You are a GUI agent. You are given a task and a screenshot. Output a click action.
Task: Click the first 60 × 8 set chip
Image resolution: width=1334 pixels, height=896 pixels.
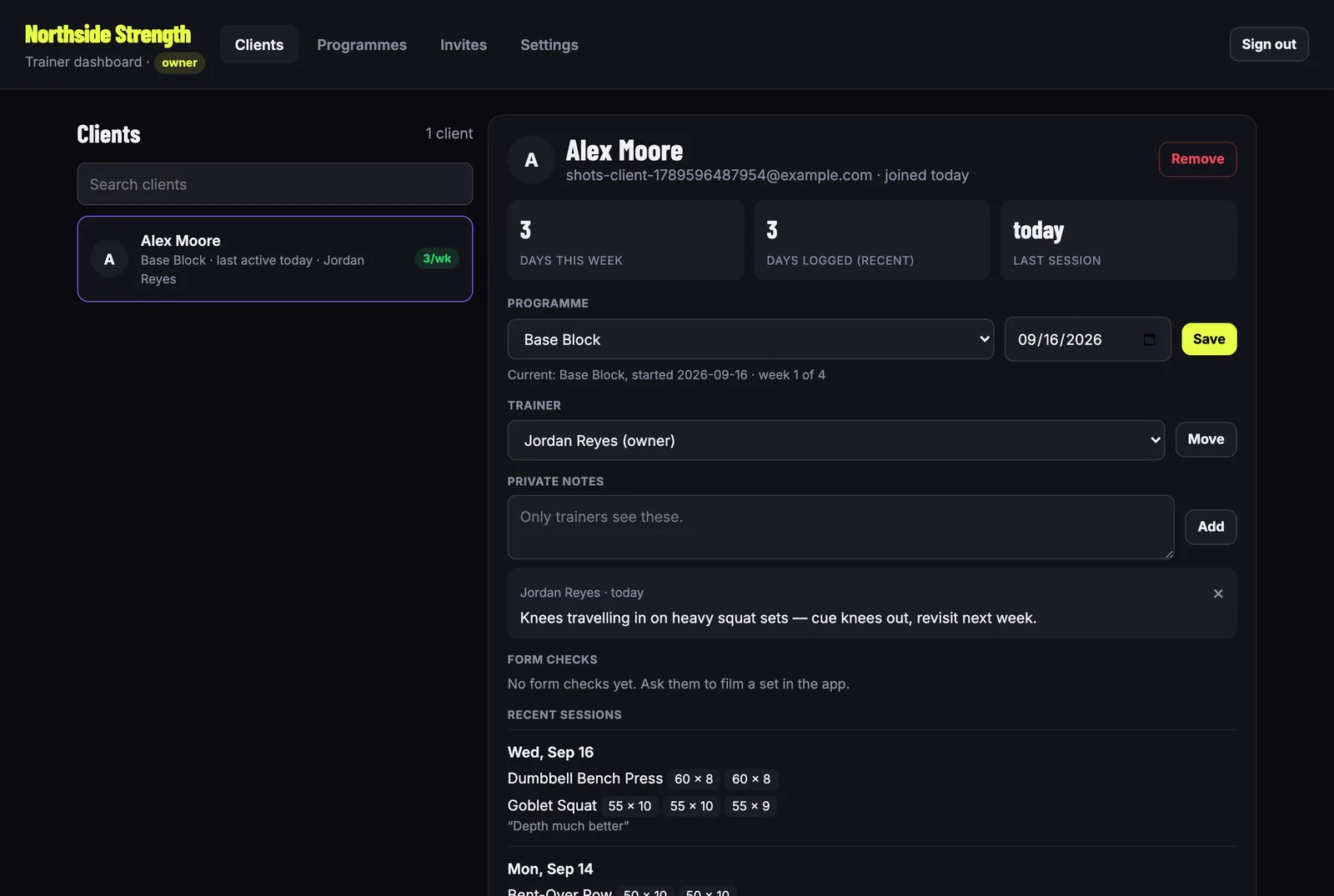(694, 779)
